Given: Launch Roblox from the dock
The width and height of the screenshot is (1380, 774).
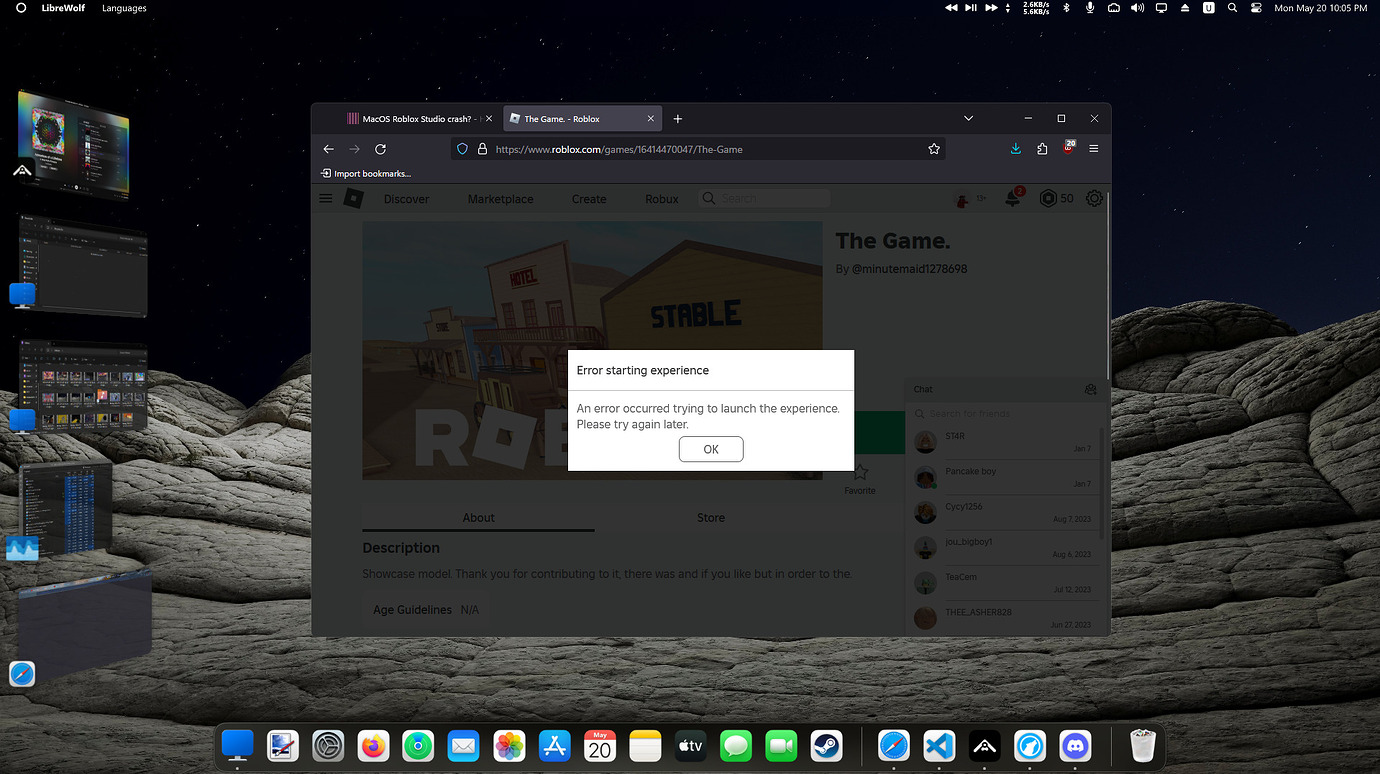Looking at the screenshot, I should (984, 745).
